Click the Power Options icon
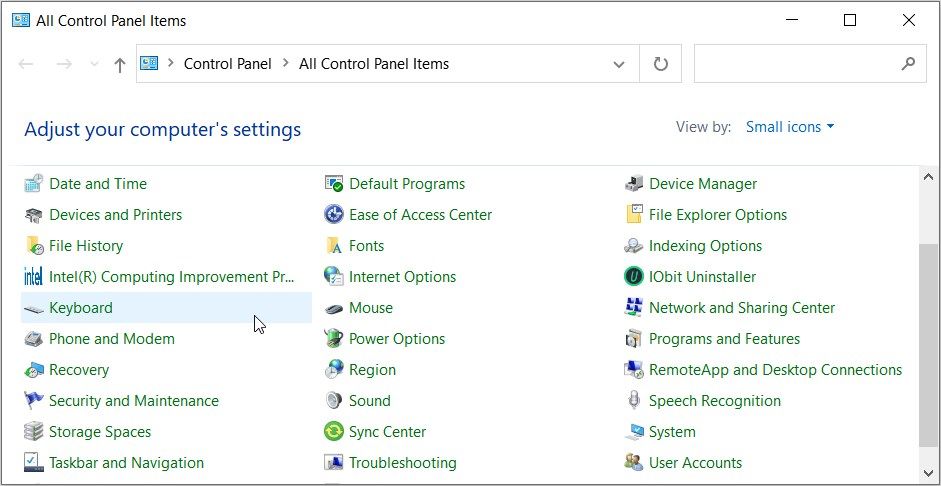 pyautogui.click(x=334, y=339)
